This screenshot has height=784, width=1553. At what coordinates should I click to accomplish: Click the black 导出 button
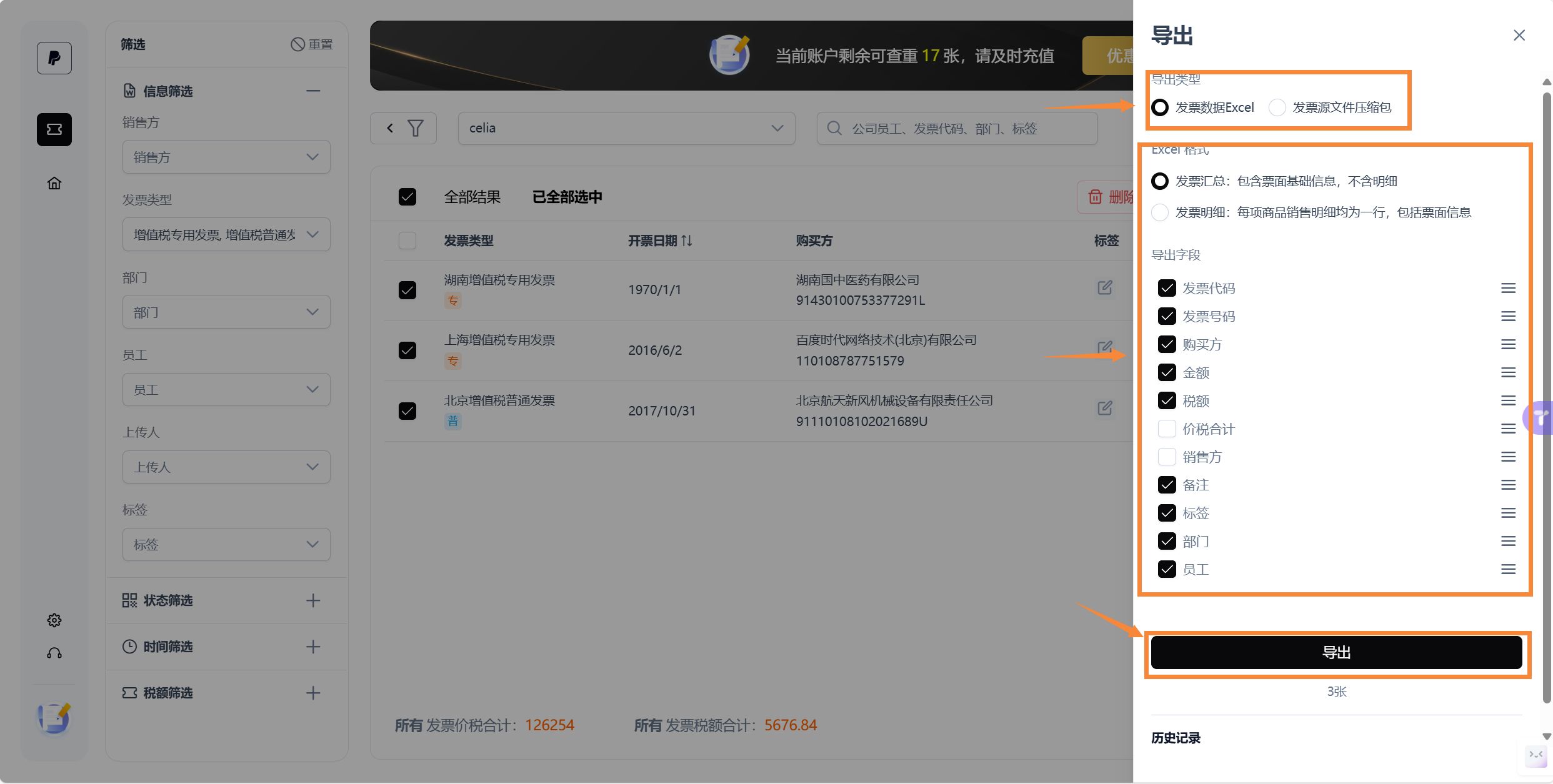coord(1336,653)
